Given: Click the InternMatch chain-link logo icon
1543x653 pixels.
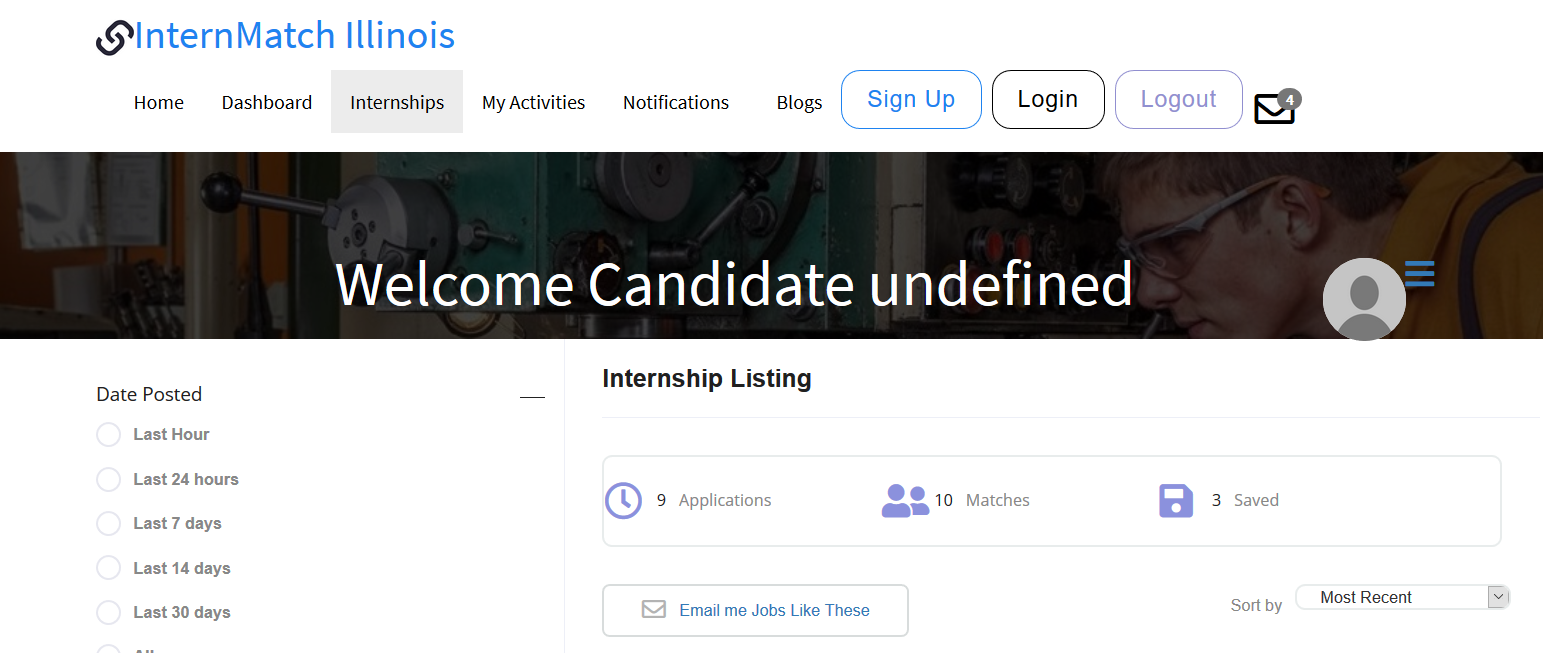Looking at the screenshot, I should tap(114, 38).
